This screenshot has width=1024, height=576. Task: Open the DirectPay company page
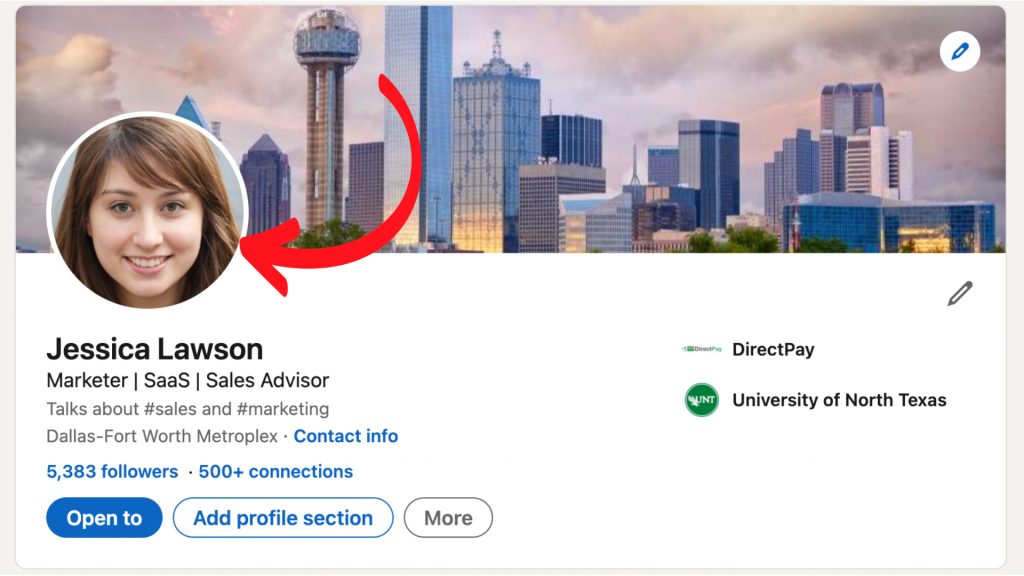pos(773,349)
